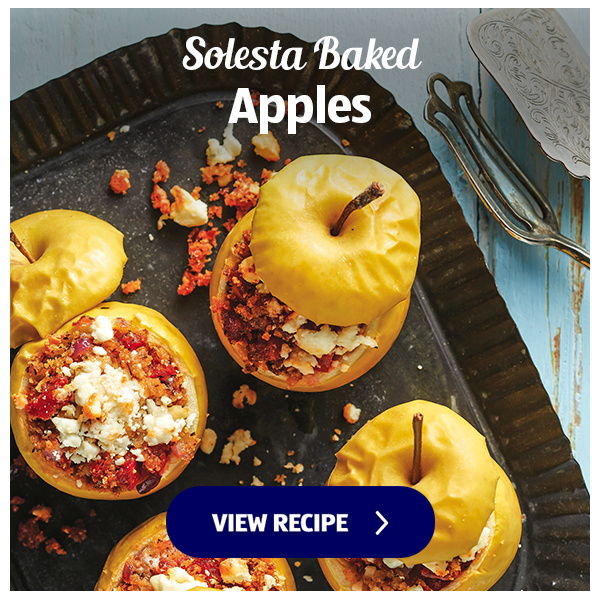Click the VIEW RECIPE button
The image size is (600, 600).
click(300, 522)
